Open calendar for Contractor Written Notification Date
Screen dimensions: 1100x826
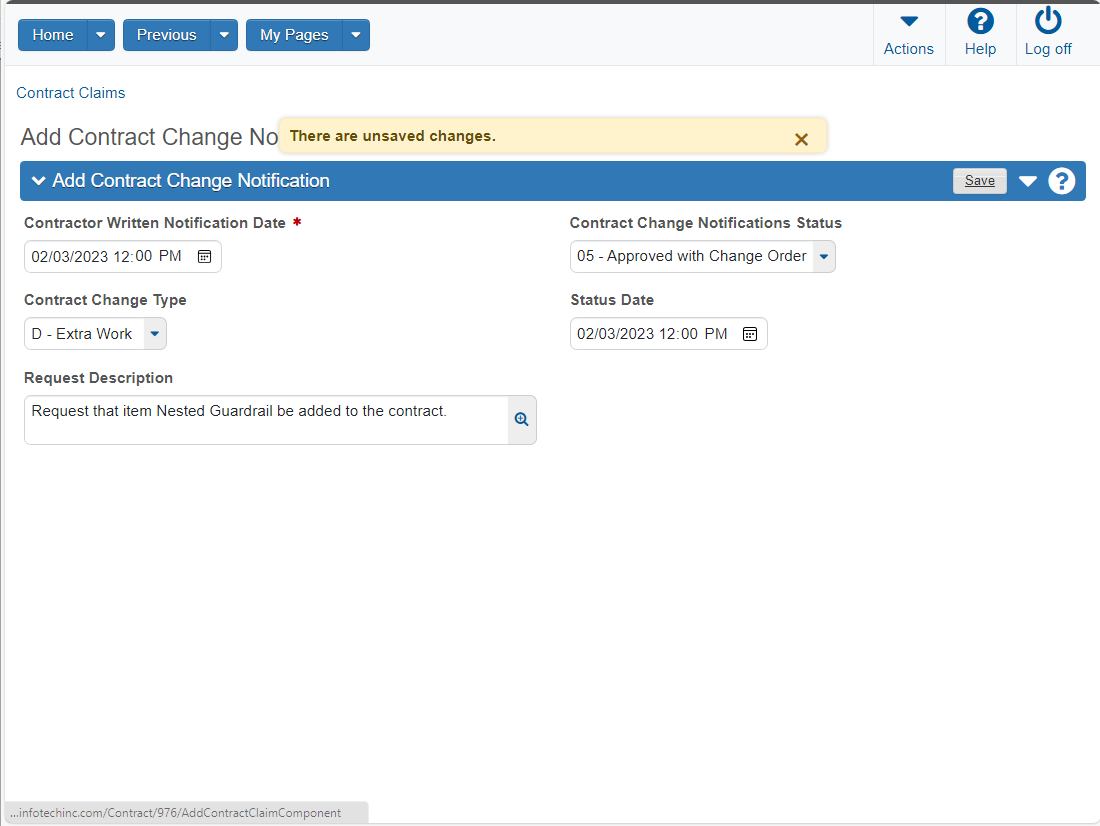pos(204,257)
